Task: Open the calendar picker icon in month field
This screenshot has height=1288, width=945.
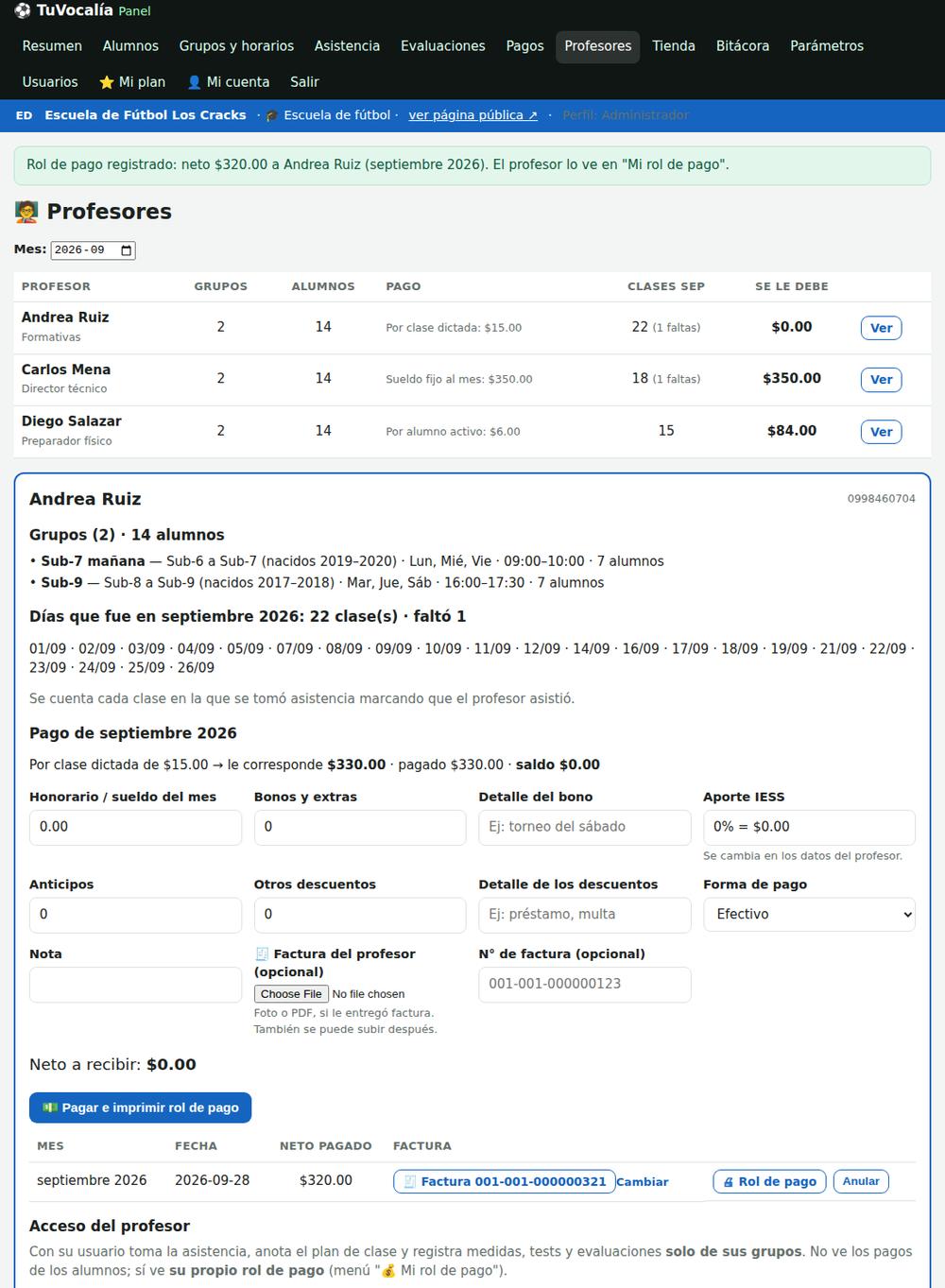Action: point(127,250)
